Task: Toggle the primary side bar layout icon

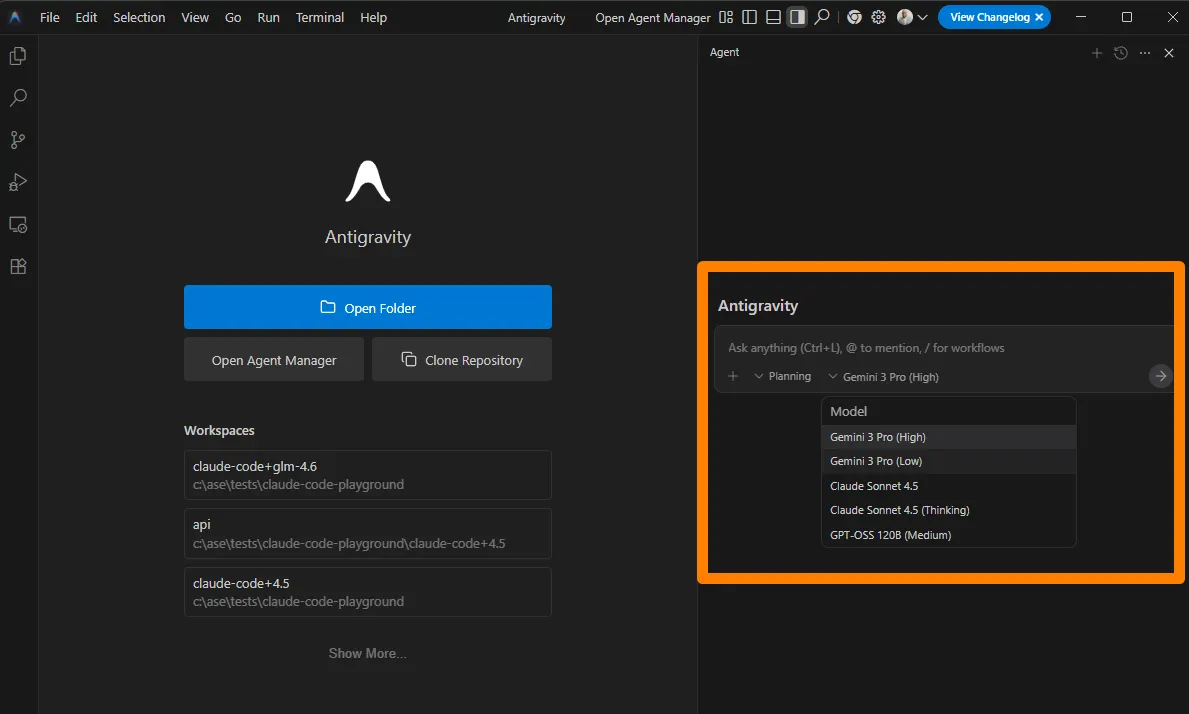Action: [x=749, y=17]
